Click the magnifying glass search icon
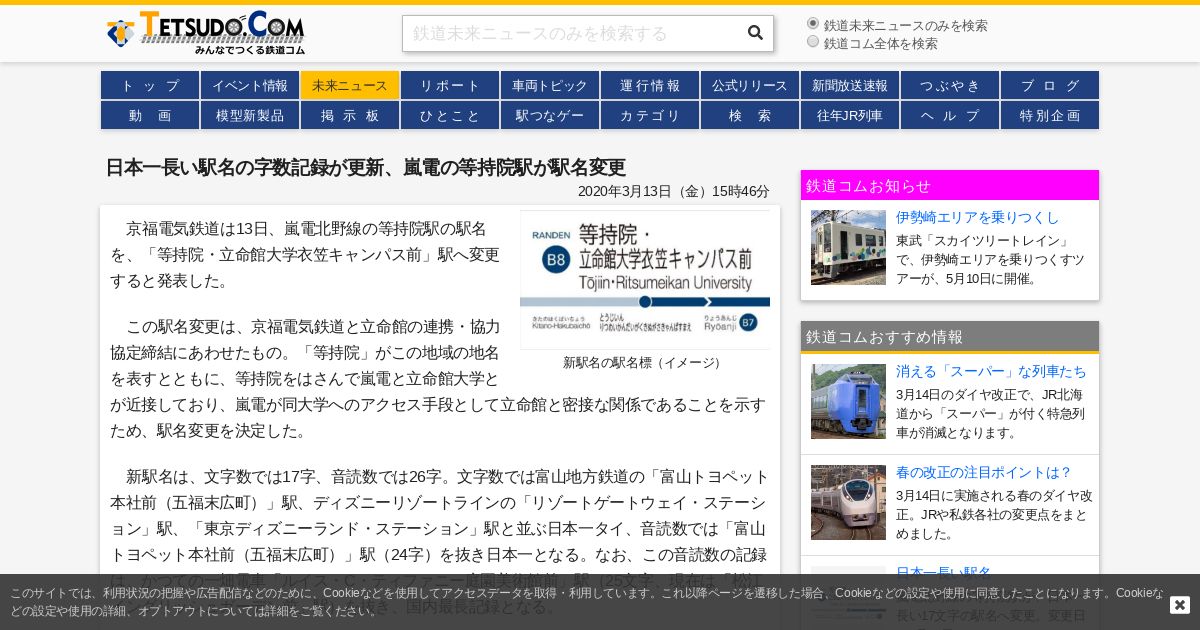Screen dimensions: 1200x630 coord(755,33)
